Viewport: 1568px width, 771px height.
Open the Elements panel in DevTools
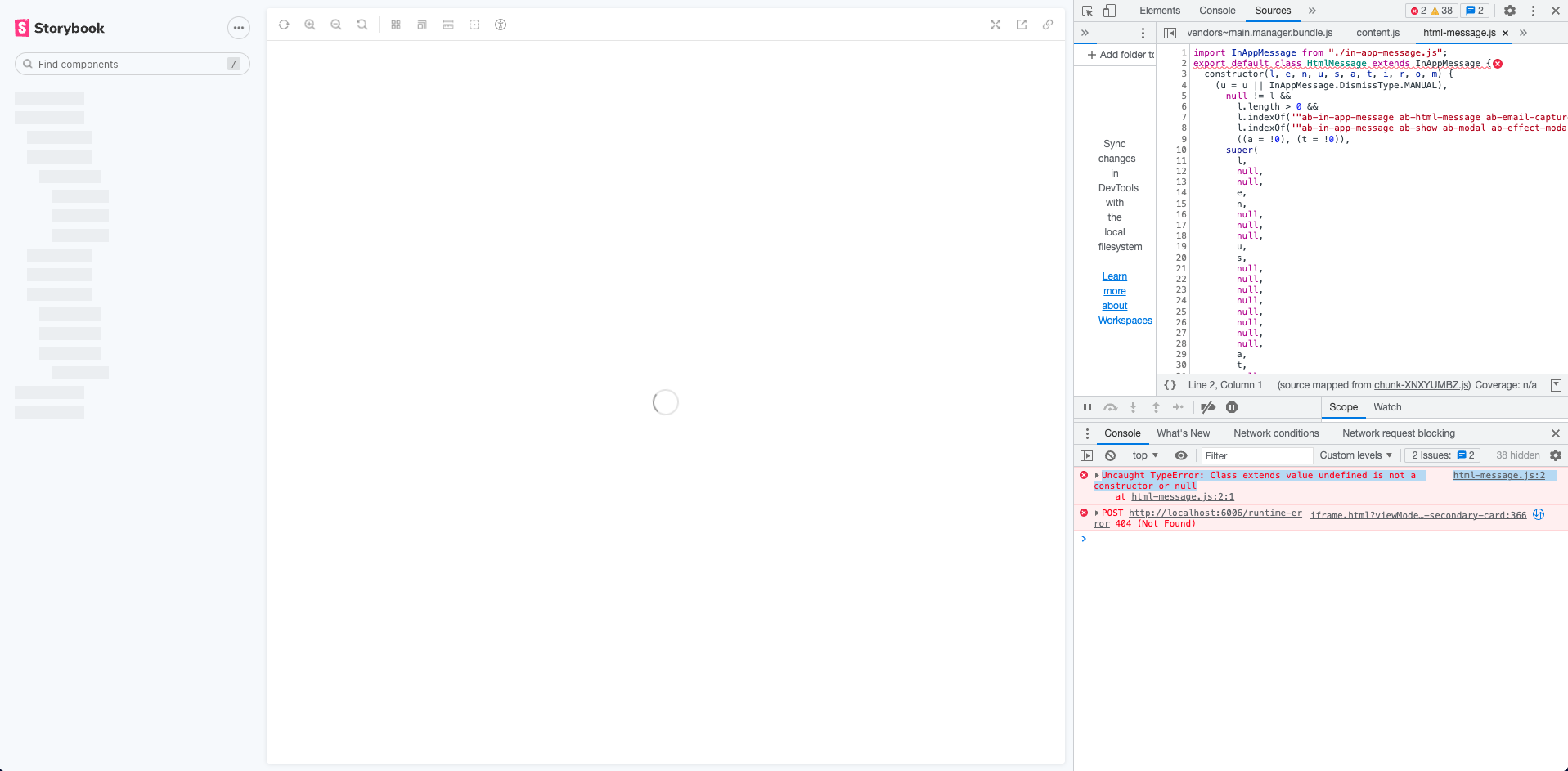click(1159, 11)
